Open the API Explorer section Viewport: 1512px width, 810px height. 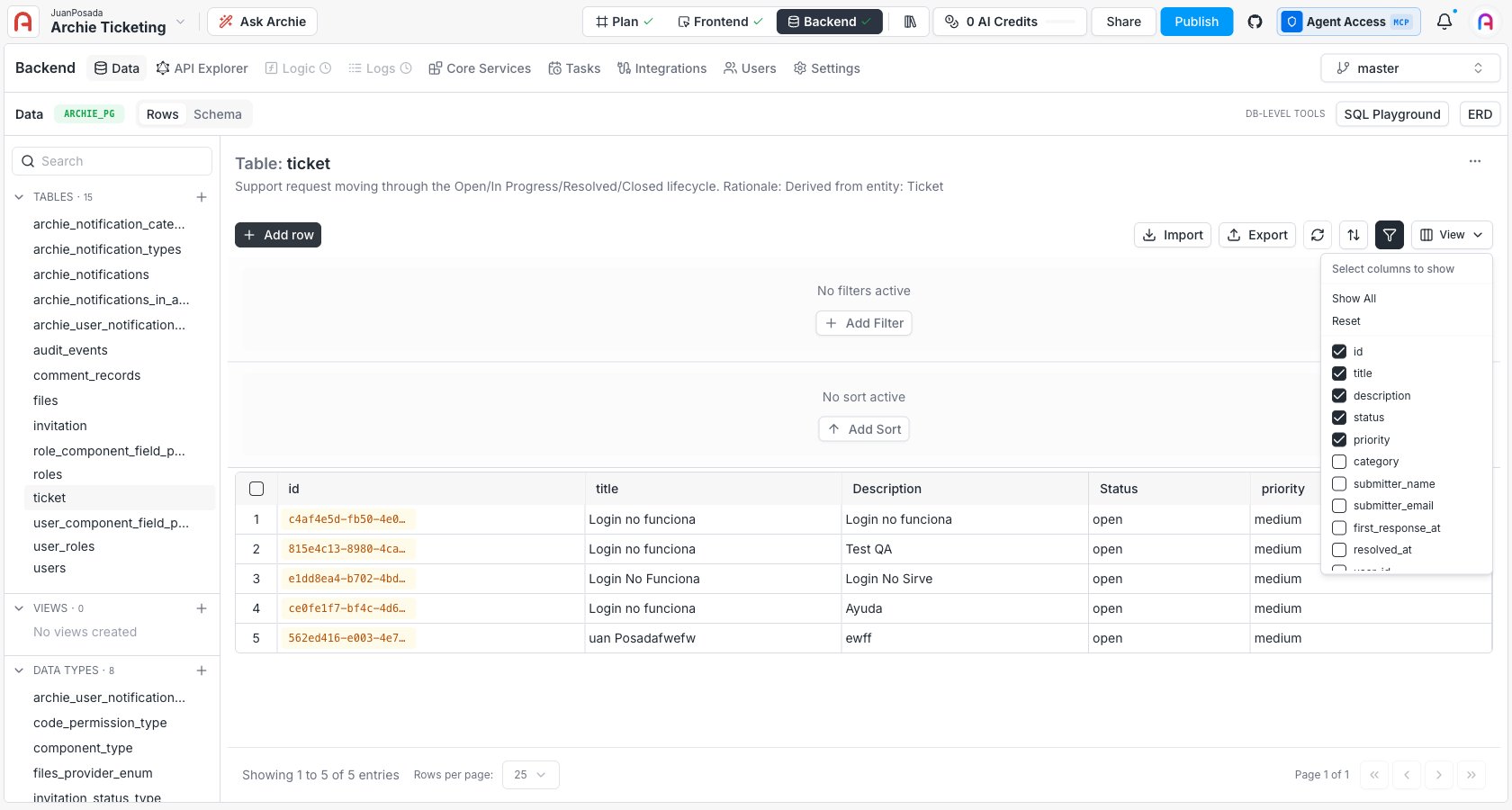click(202, 68)
